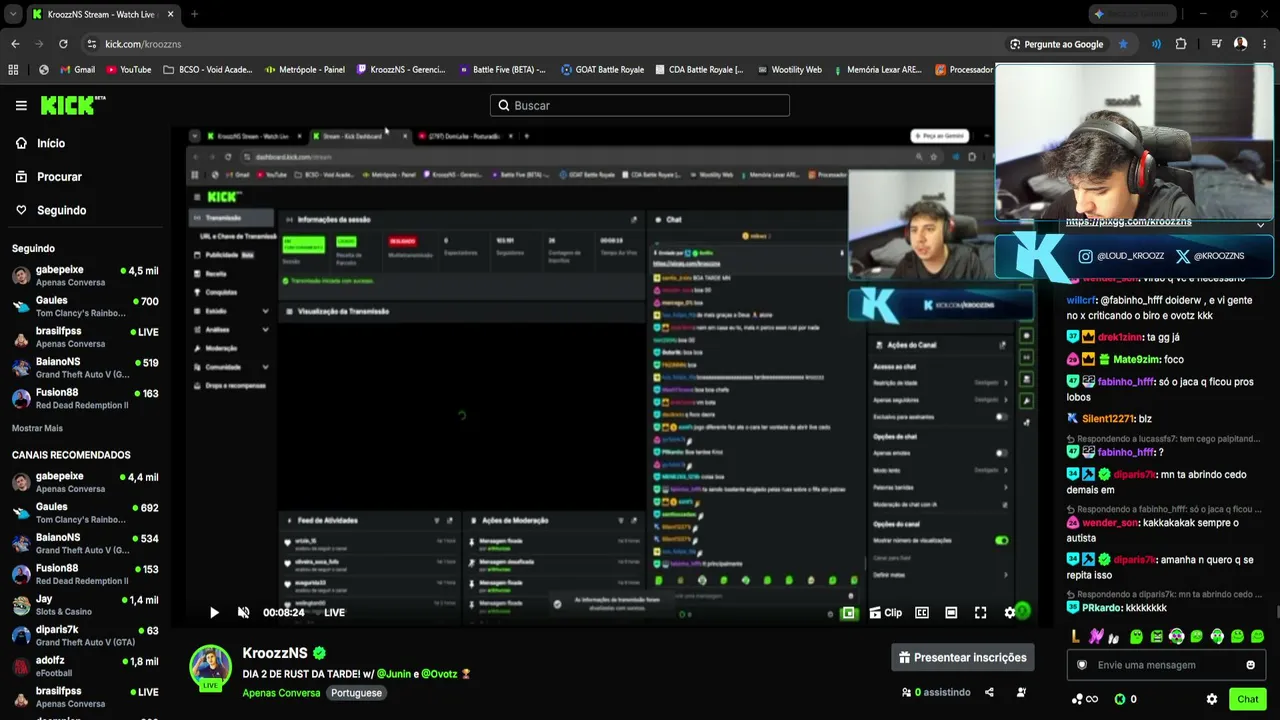This screenshot has height=720, width=1280.
Task: Click username wender_son in chat
Action: pos(1110,523)
